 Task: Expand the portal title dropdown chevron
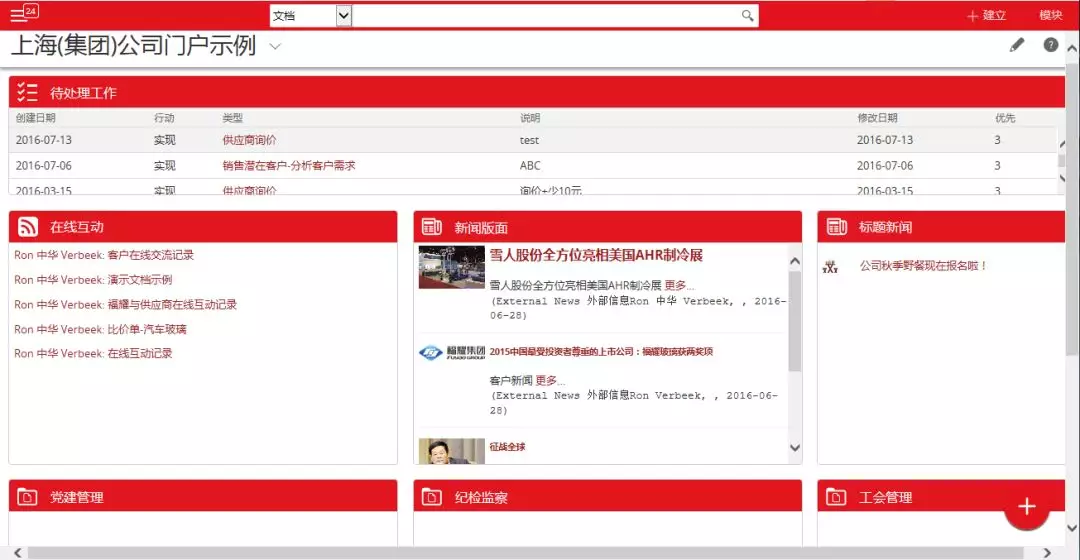(x=275, y=47)
